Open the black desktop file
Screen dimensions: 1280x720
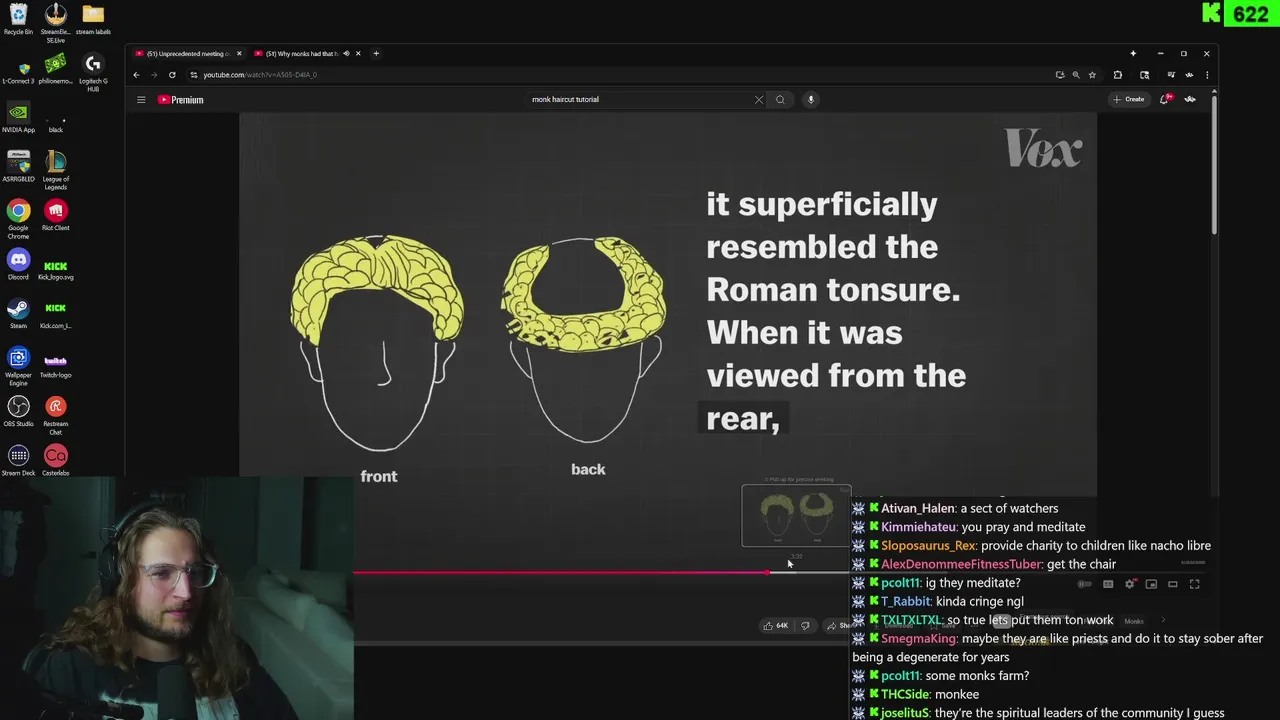(x=56, y=122)
